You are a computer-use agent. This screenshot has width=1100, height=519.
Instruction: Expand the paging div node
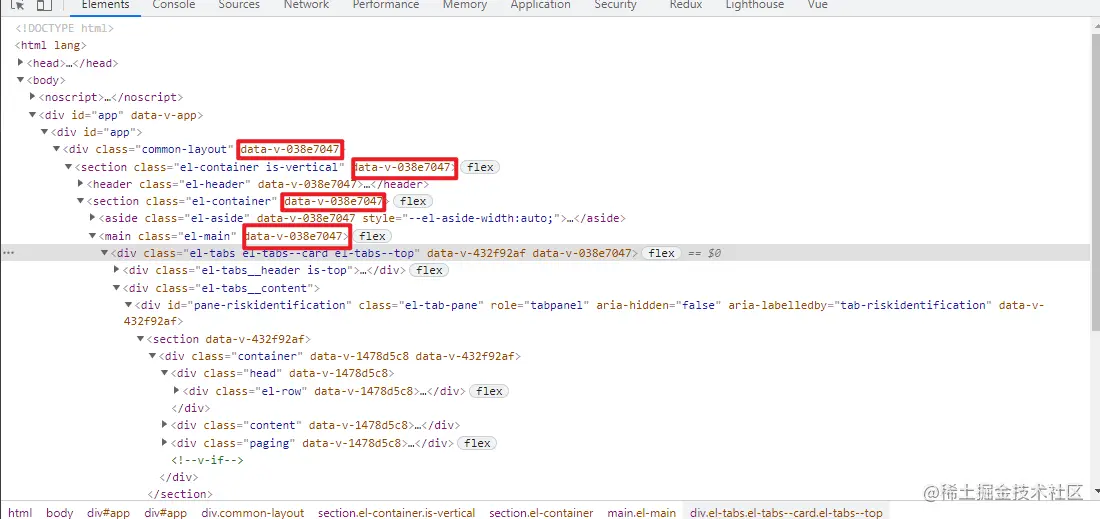tap(165, 443)
